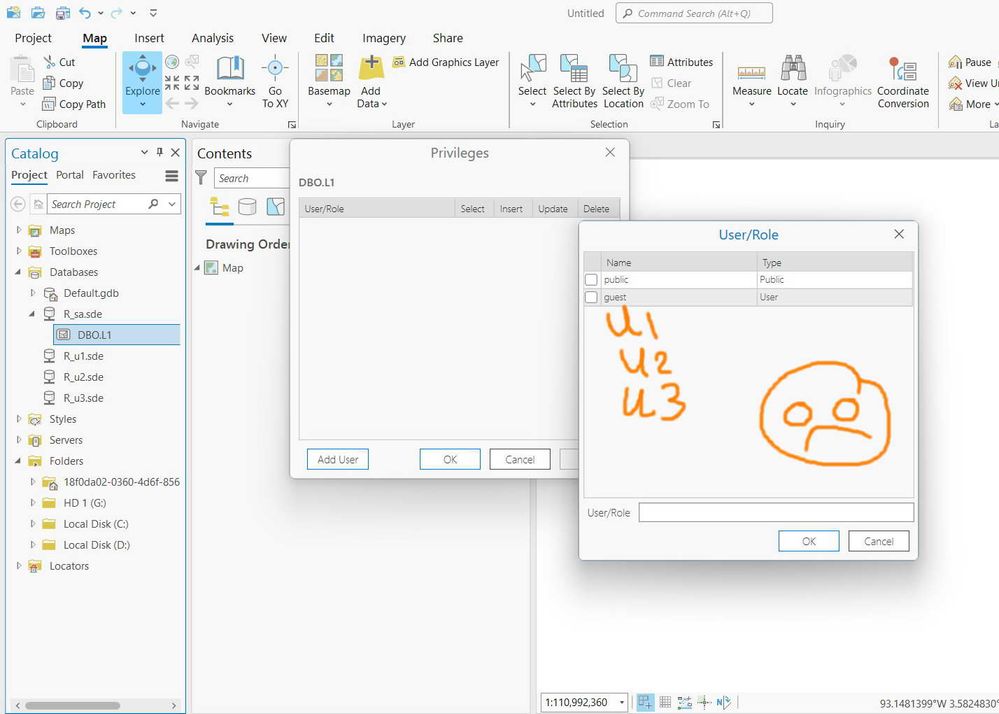
Task: Select the DBO.L1 feature class
Action: coord(117,335)
